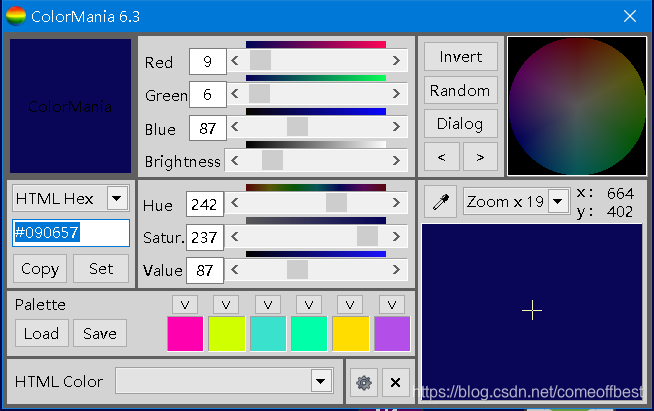Decrease Brightness with its left arrow
The image size is (654, 411).
click(x=235, y=161)
